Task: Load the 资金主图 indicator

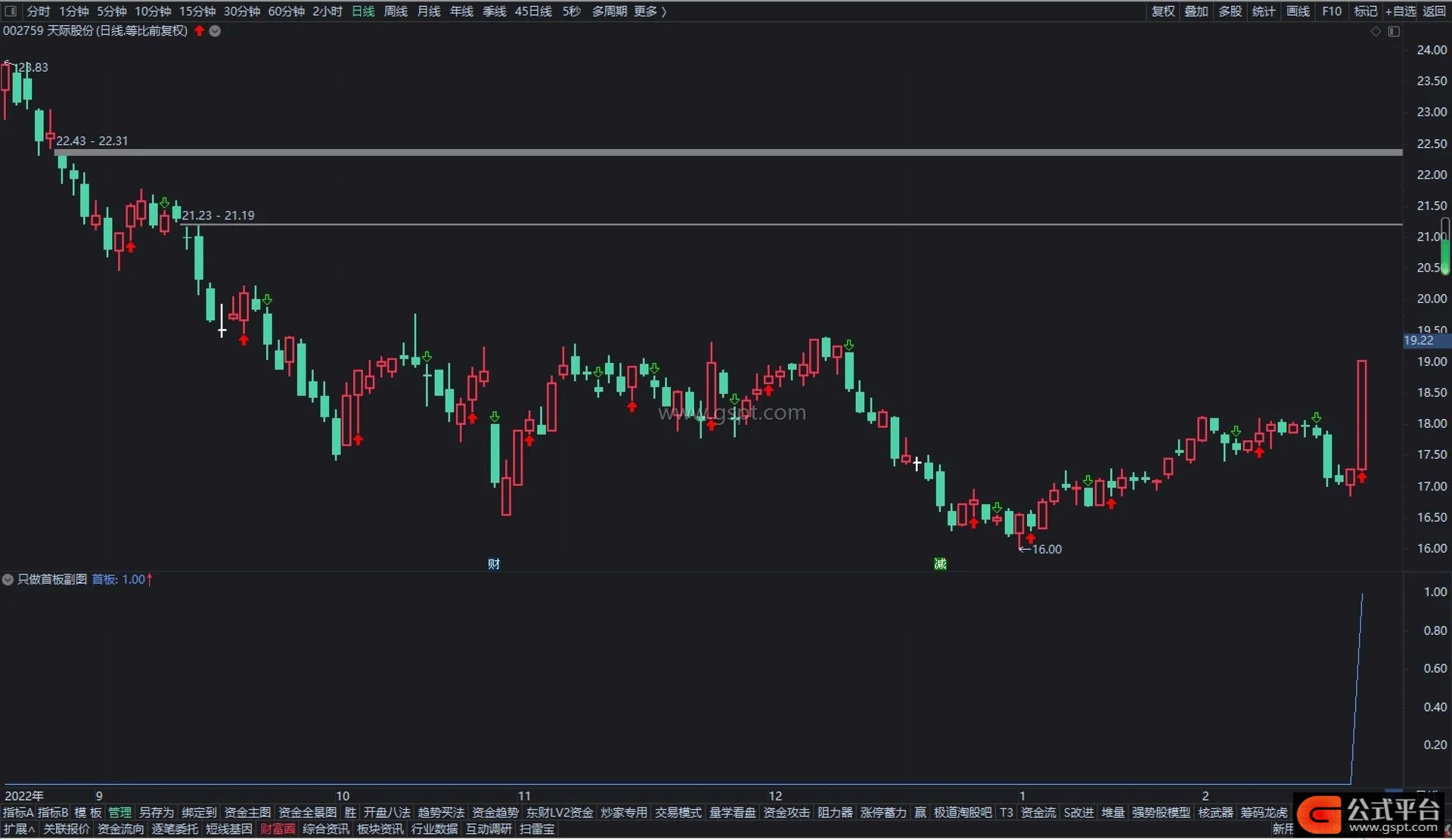Action: 247,813
